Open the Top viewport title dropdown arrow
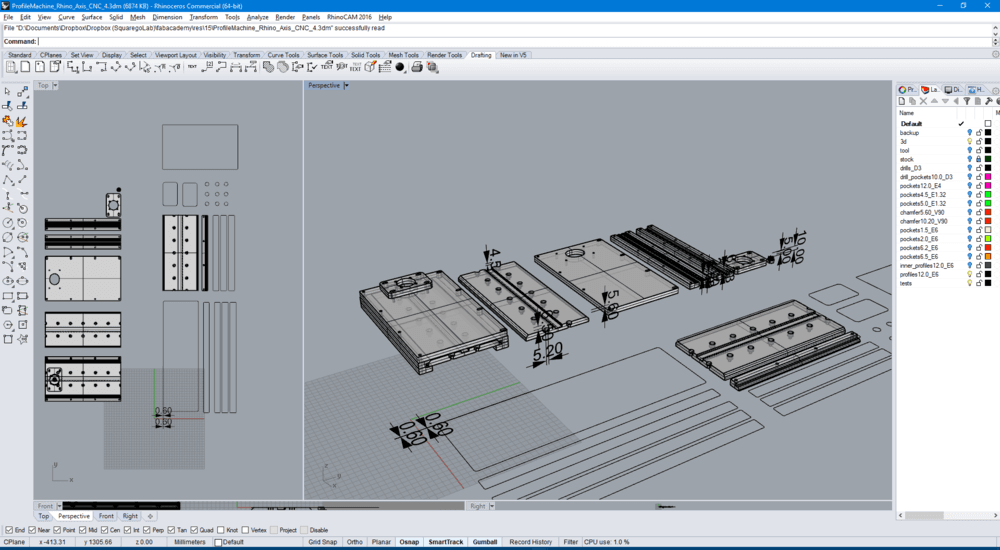Screen dimensions: 1000x550 (55, 86)
